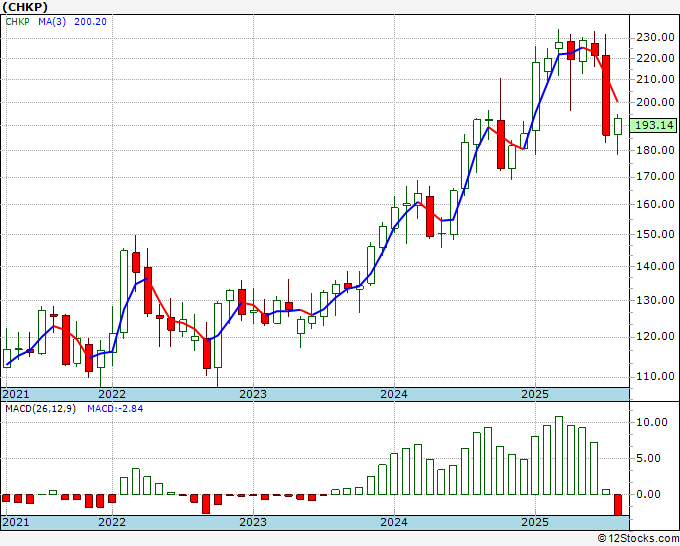Open the 12Stocks.com copyright link
This screenshot has height=546, width=680.
[638, 539]
